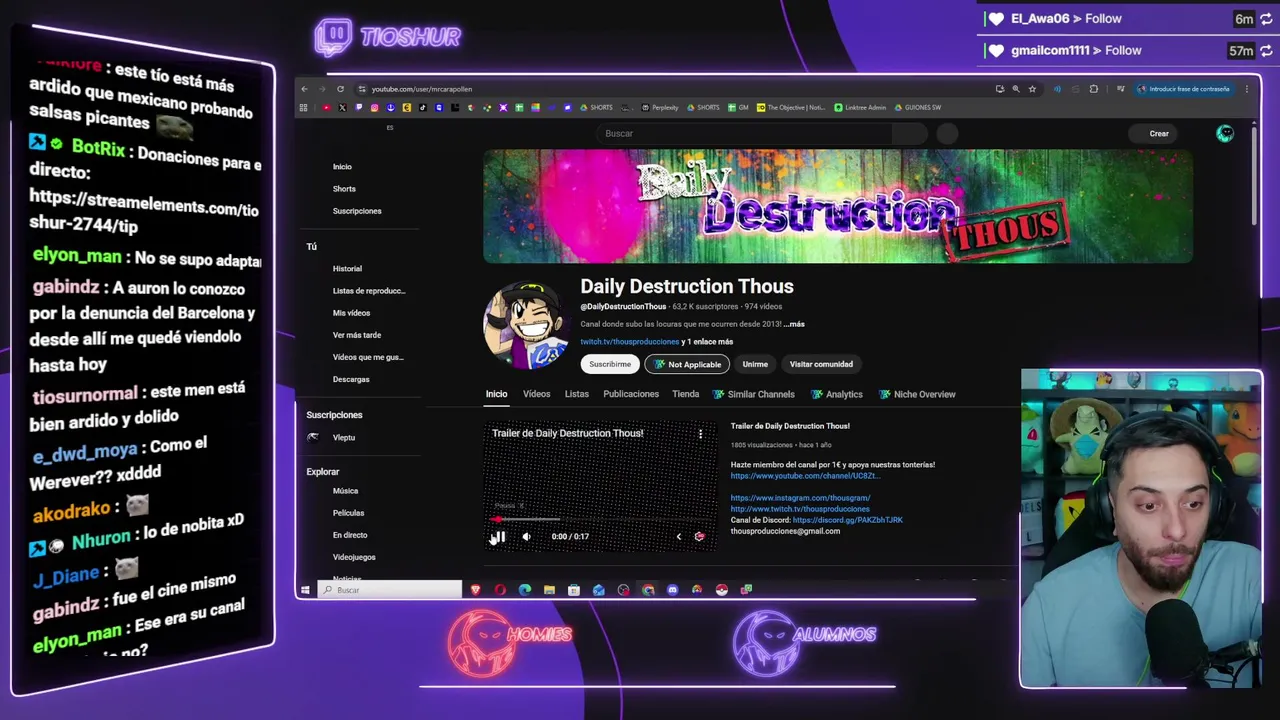The height and width of the screenshot is (720, 1280).
Task: Switch to the Listas channel tab
Action: [577, 394]
